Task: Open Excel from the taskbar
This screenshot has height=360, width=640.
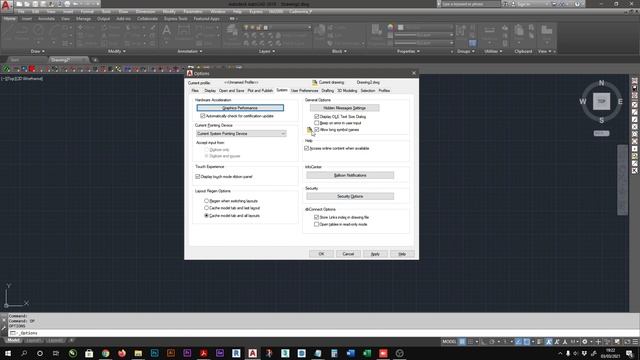Action: (x=367, y=353)
